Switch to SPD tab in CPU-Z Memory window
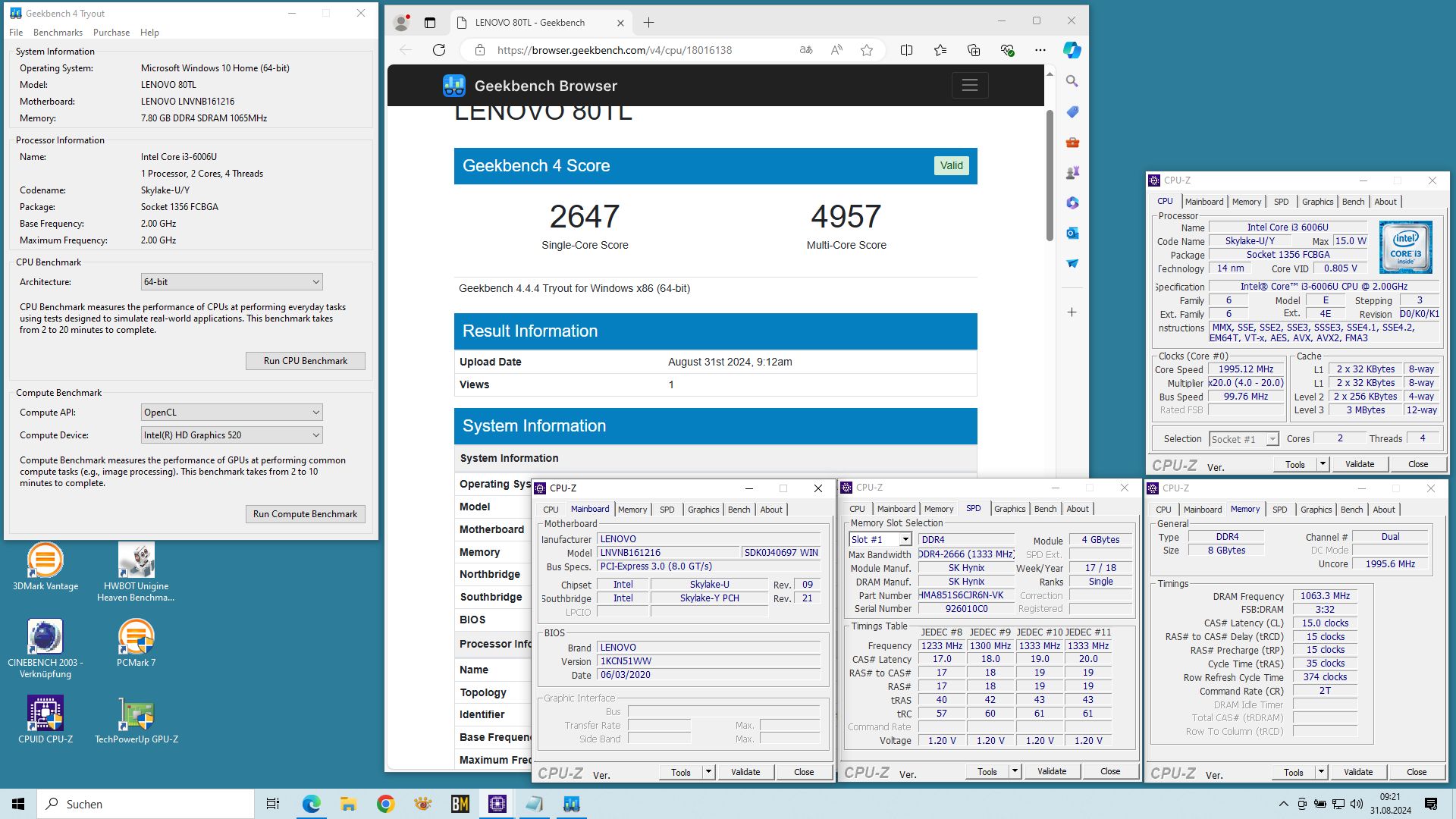 coord(1279,510)
